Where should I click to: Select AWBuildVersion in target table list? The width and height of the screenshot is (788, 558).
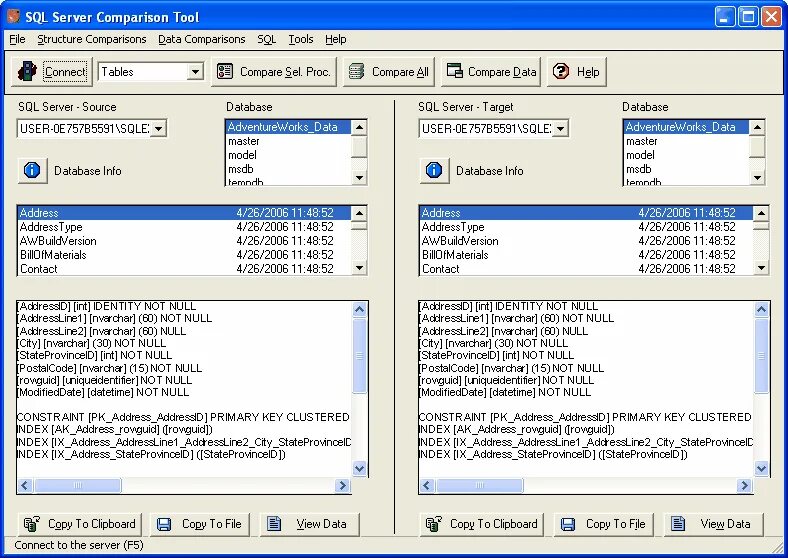(x=586, y=241)
